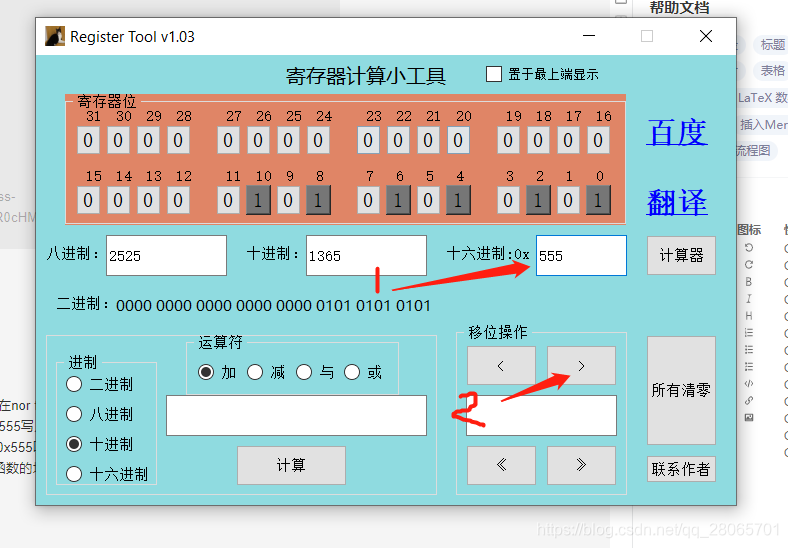Click the double left shift button
788x548 pixels.
pyautogui.click(x=501, y=466)
